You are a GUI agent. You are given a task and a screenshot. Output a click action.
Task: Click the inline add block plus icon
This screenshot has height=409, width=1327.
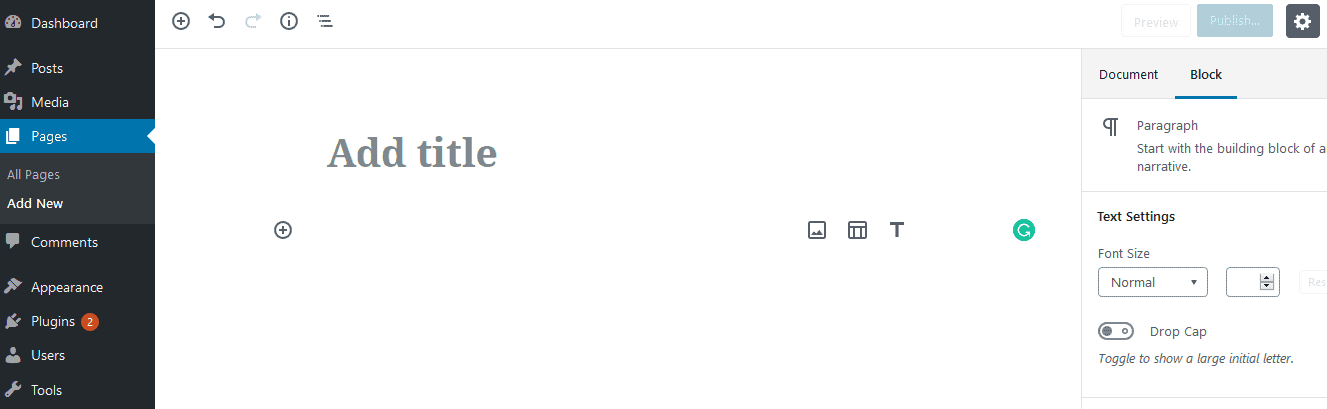(283, 230)
